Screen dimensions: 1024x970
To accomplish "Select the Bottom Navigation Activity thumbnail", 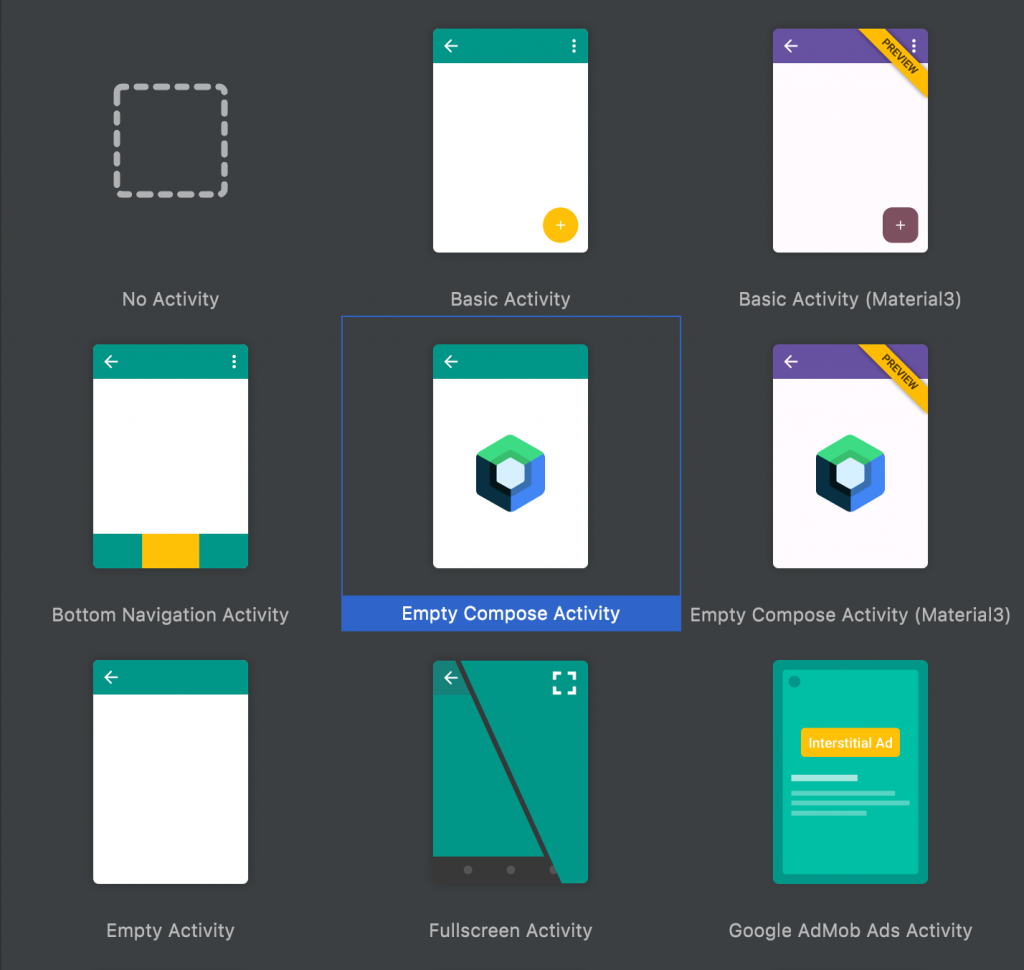I will point(170,456).
